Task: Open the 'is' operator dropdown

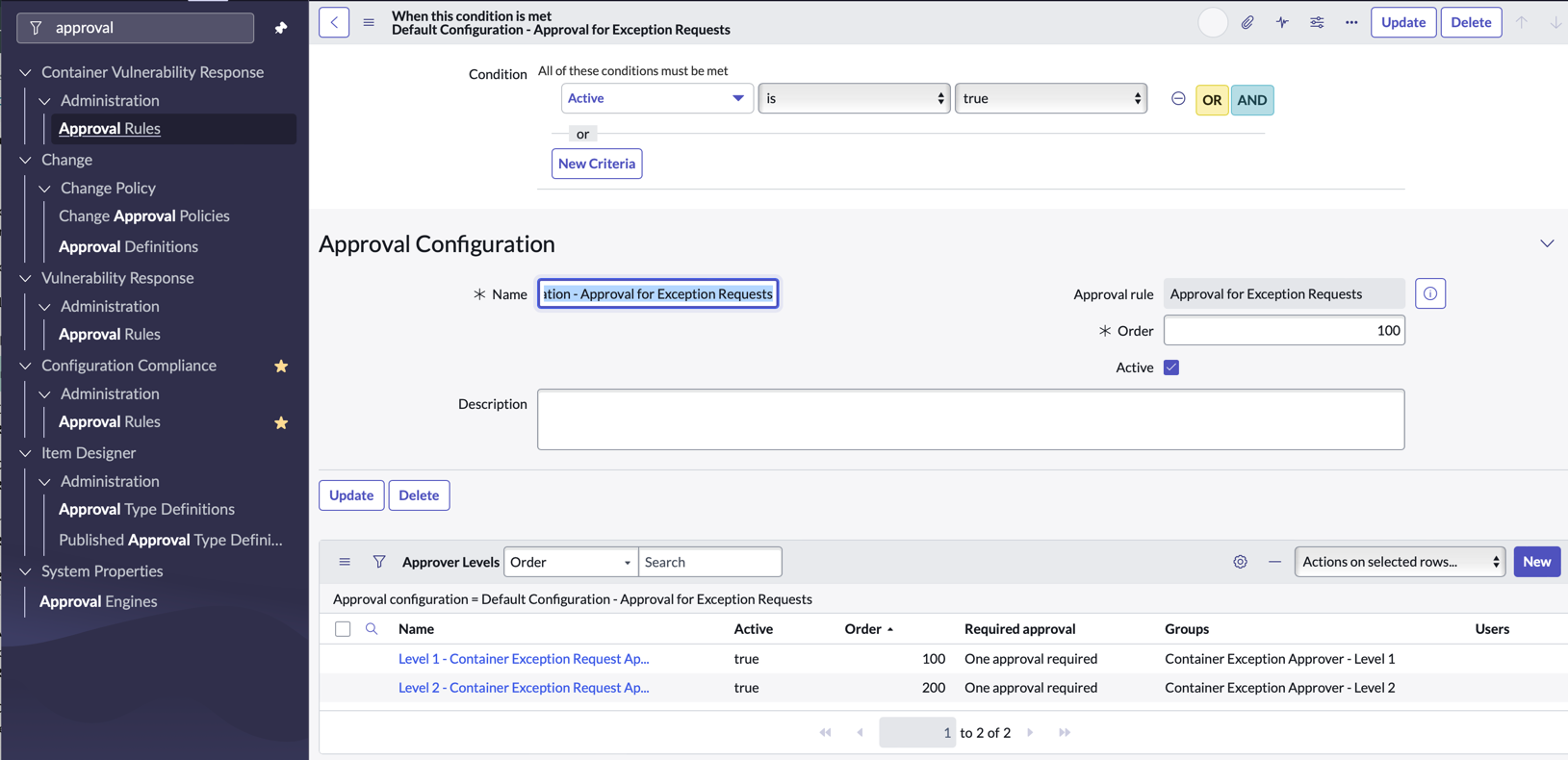Action: click(x=854, y=98)
